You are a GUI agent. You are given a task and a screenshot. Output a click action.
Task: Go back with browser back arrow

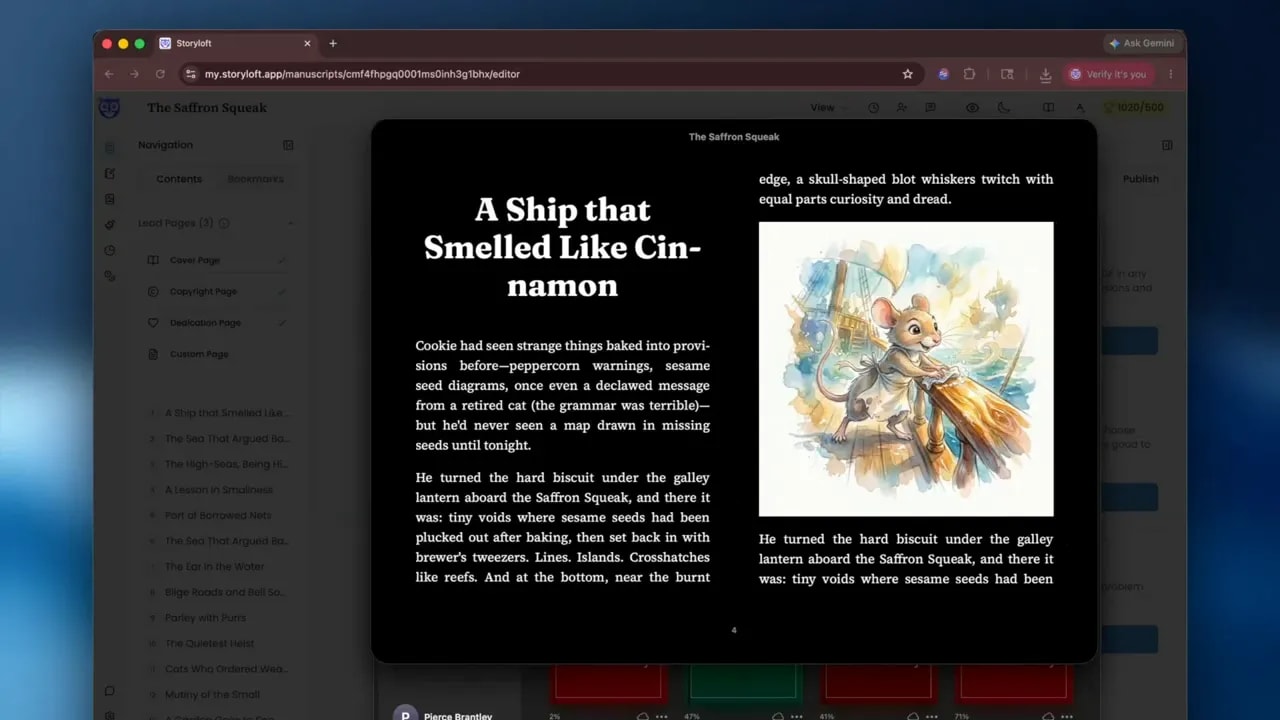coord(109,74)
